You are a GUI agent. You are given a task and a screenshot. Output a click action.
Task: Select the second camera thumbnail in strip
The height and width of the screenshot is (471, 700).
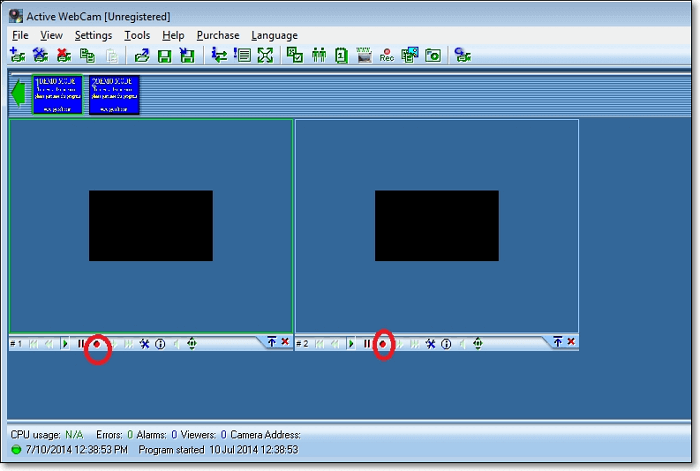(114, 95)
